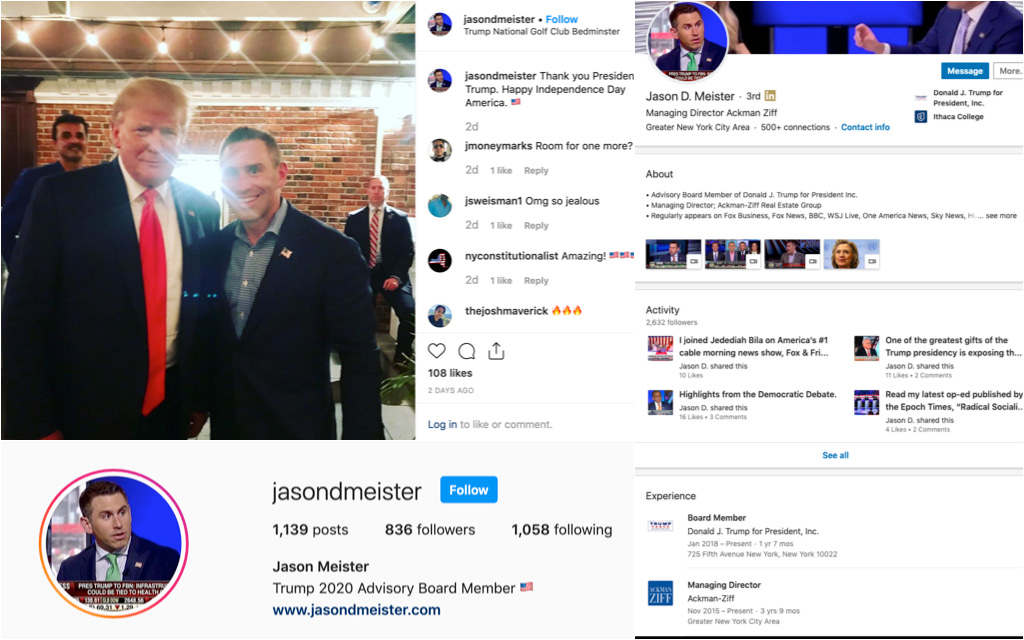The height and width of the screenshot is (640, 1024).
Task: Open jmoneymarks commenter avatar
Action: (440, 150)
